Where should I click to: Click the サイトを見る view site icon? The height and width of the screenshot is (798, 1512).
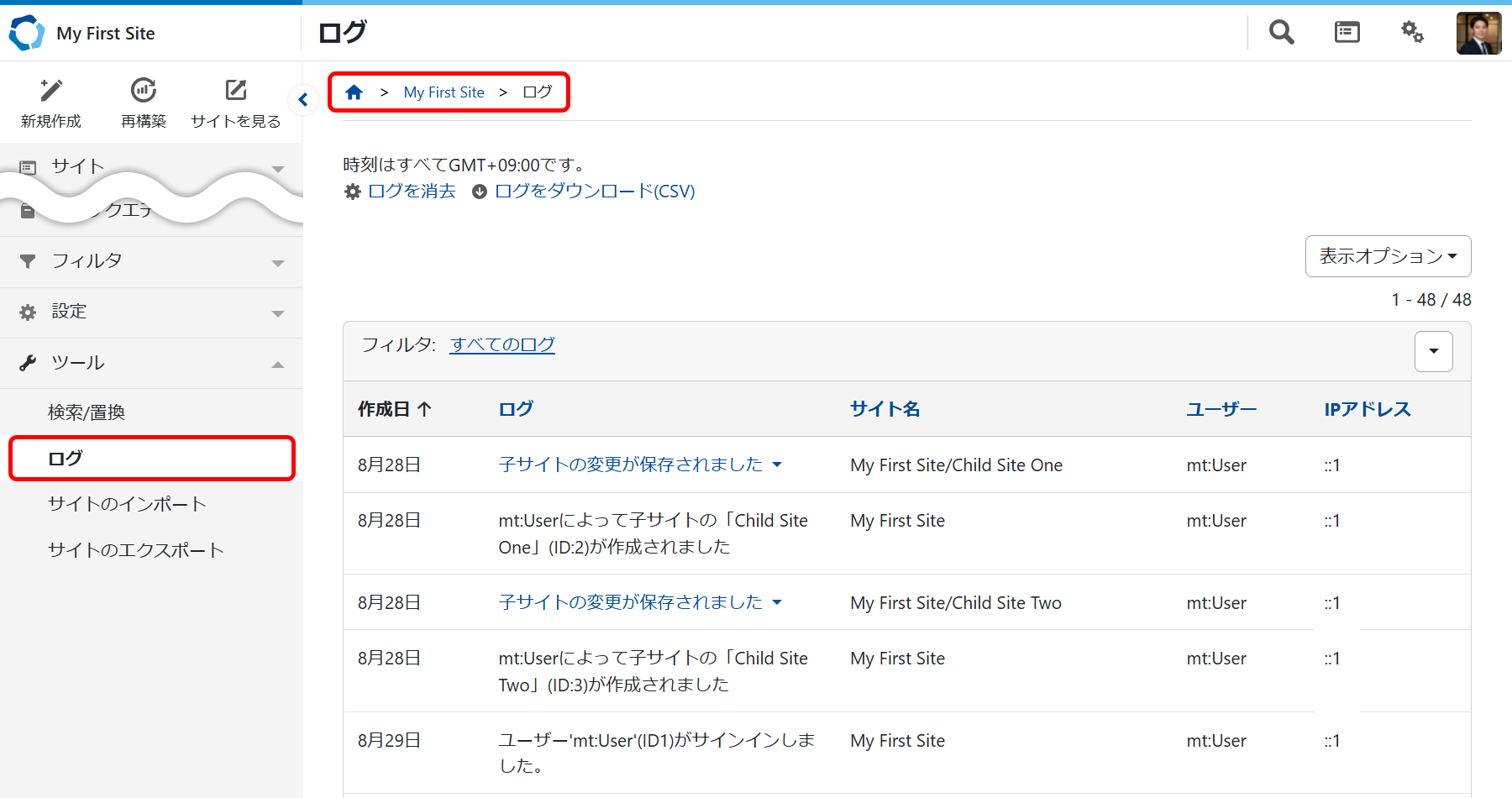(236, 91)
